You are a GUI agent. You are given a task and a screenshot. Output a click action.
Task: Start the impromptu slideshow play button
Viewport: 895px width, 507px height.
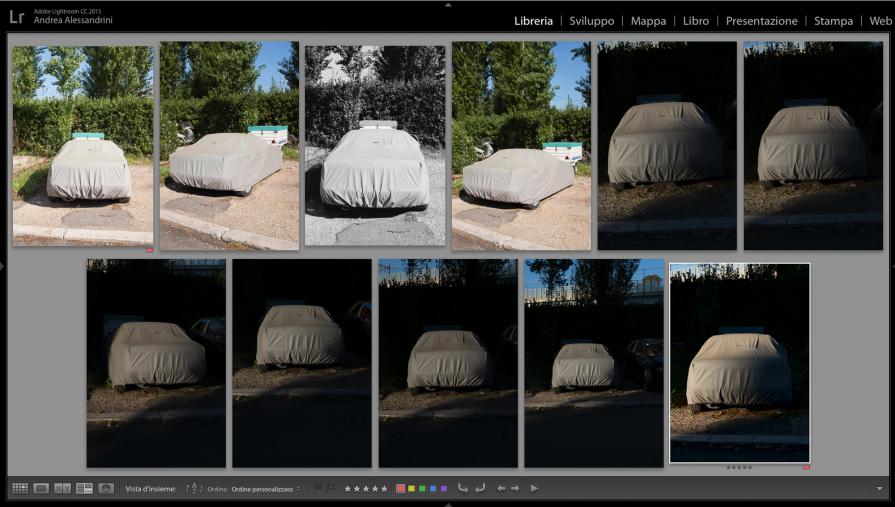pyautogui.click(x=534, y=488)
